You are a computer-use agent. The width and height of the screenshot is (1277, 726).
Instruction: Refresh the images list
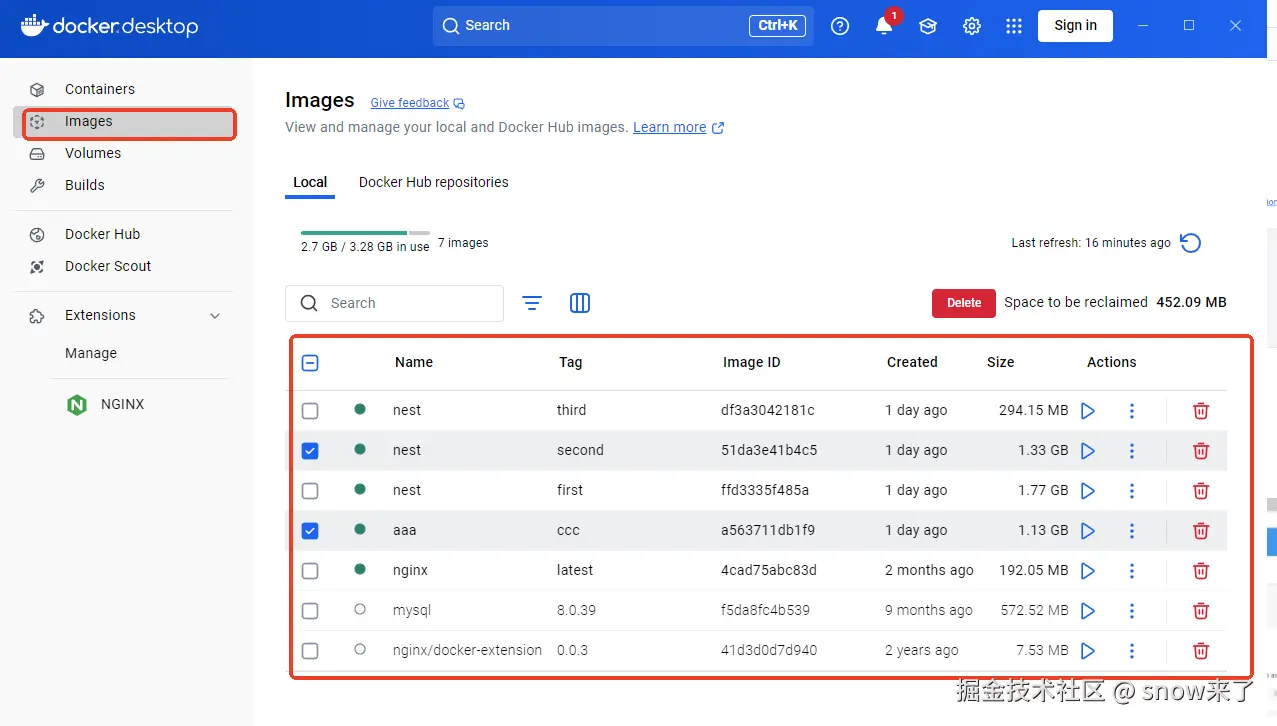pos(1190,243)
